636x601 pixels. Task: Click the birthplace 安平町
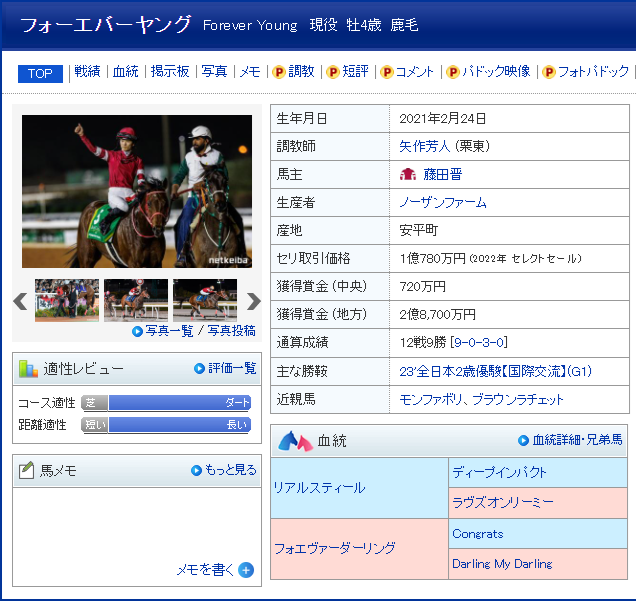pos(419,230)
